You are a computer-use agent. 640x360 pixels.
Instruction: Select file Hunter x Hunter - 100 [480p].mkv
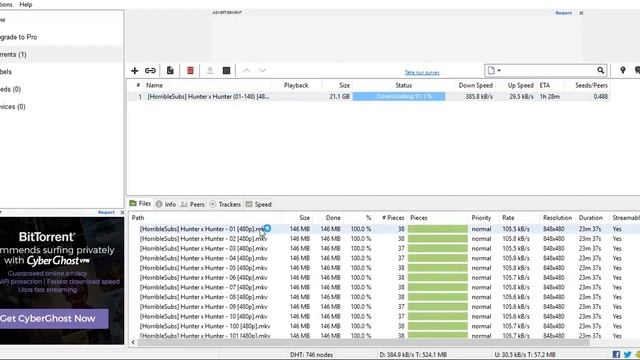tap(205, 326)
